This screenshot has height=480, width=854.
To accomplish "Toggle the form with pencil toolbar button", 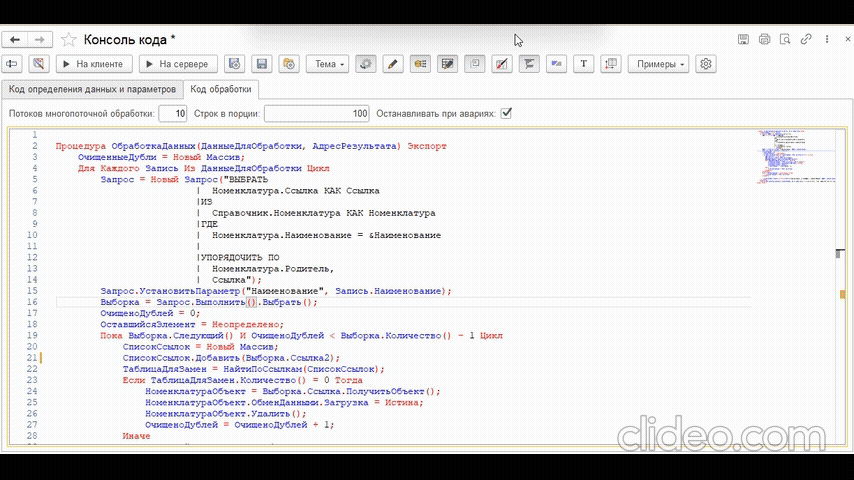I will click(x=447, y=64).
